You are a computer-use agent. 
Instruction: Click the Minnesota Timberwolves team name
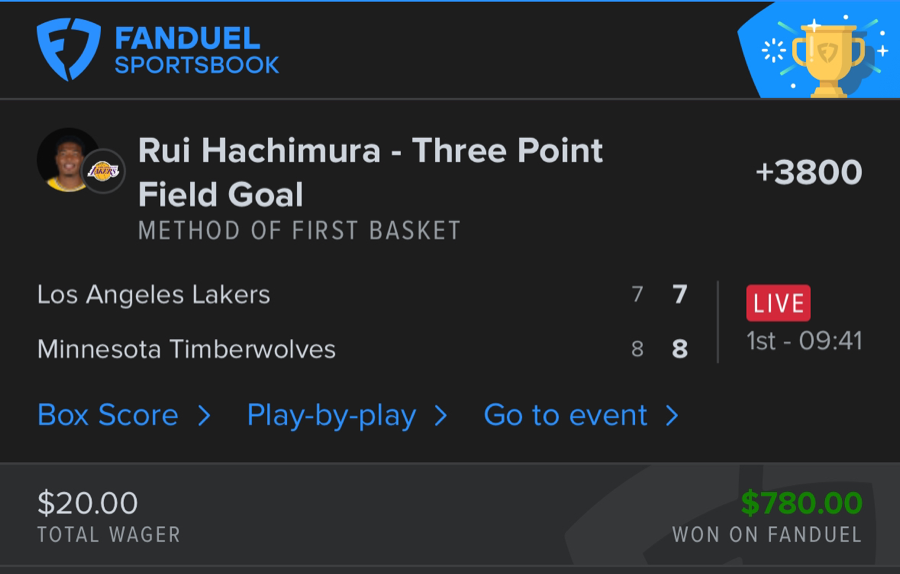point(186,350)
